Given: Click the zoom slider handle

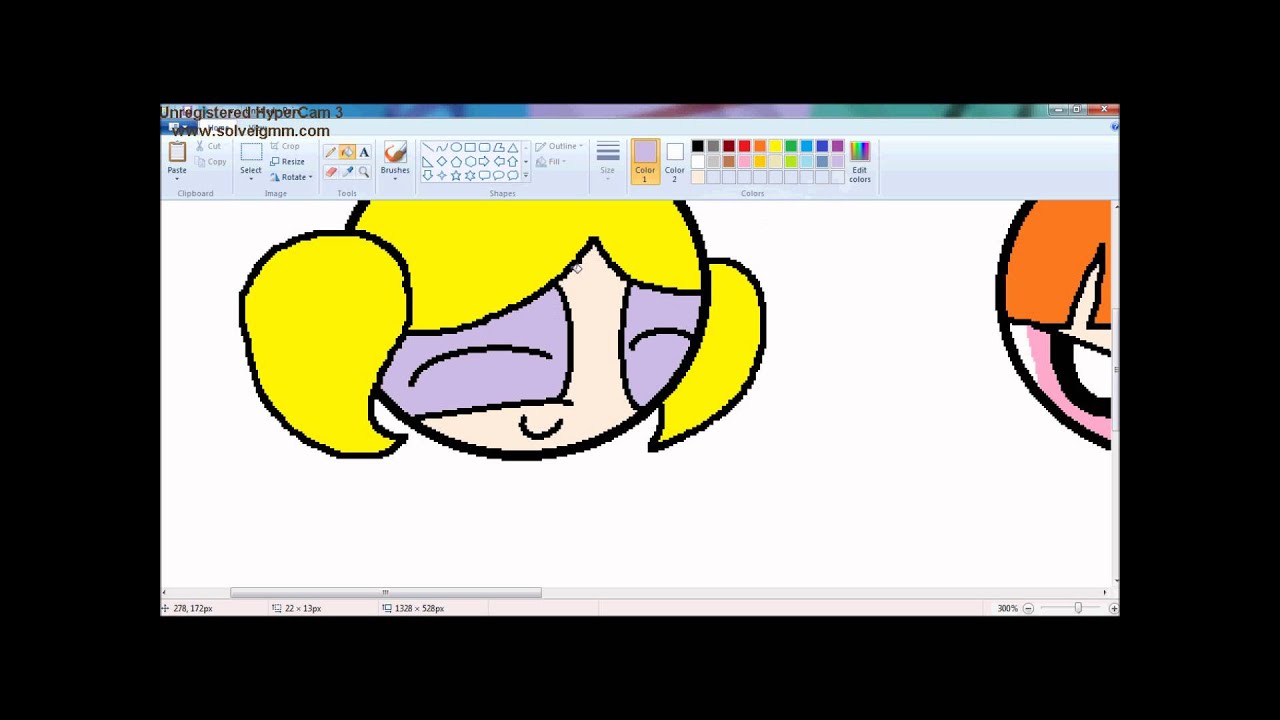Looking at the screenshot, I should [x=1078, y=608].
